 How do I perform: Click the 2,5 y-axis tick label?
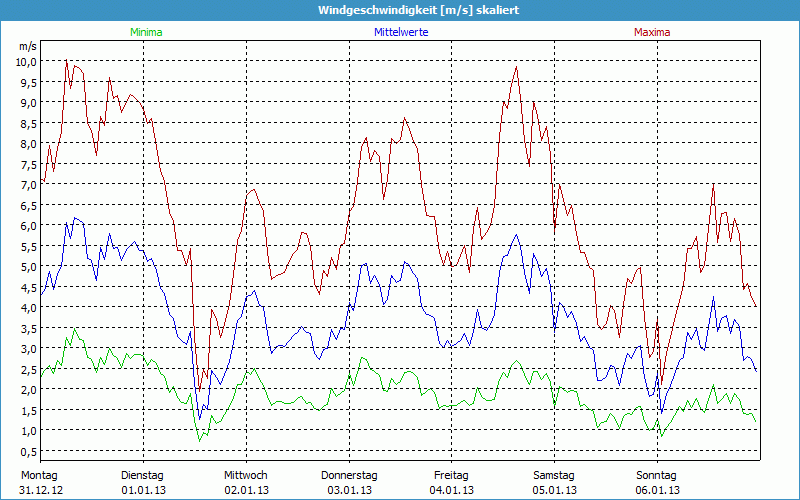(26, 369)
